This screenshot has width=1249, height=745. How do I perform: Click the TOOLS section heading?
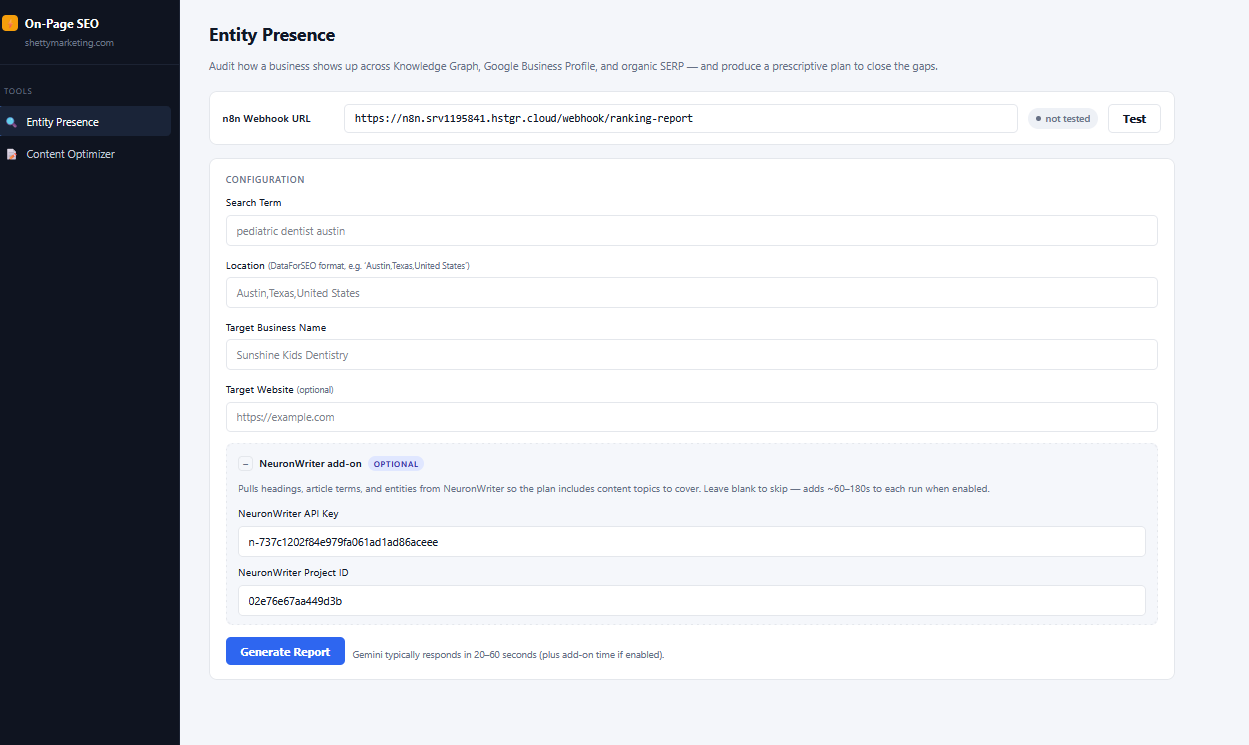(18, 90)
